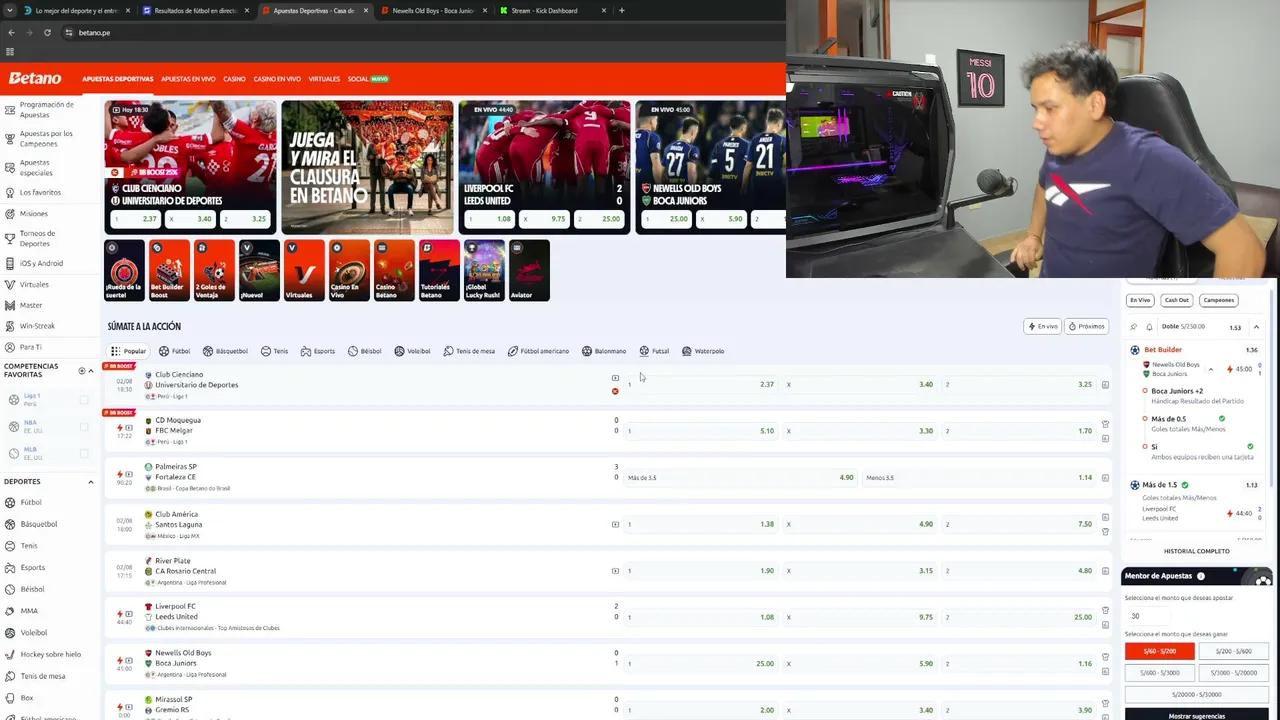Switch to Apuestas en Vivo menu
Image resolution: width=1280 pixels, height=720 pixels.
(x=188, y=79)
